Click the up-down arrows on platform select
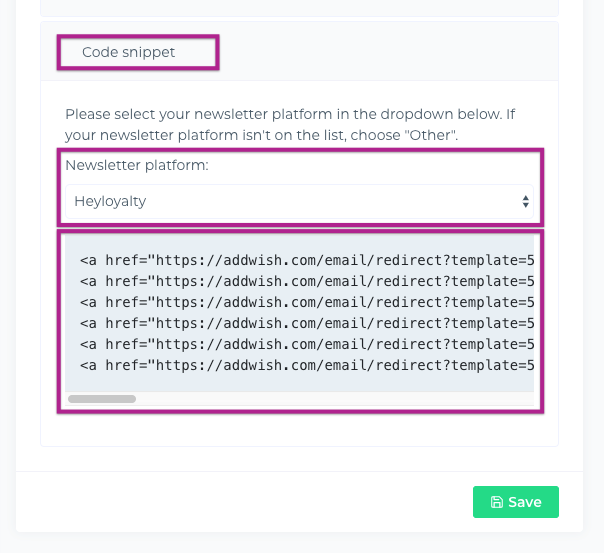The height and width of the screenshot is (553, 604). click(x=525, y=202)
